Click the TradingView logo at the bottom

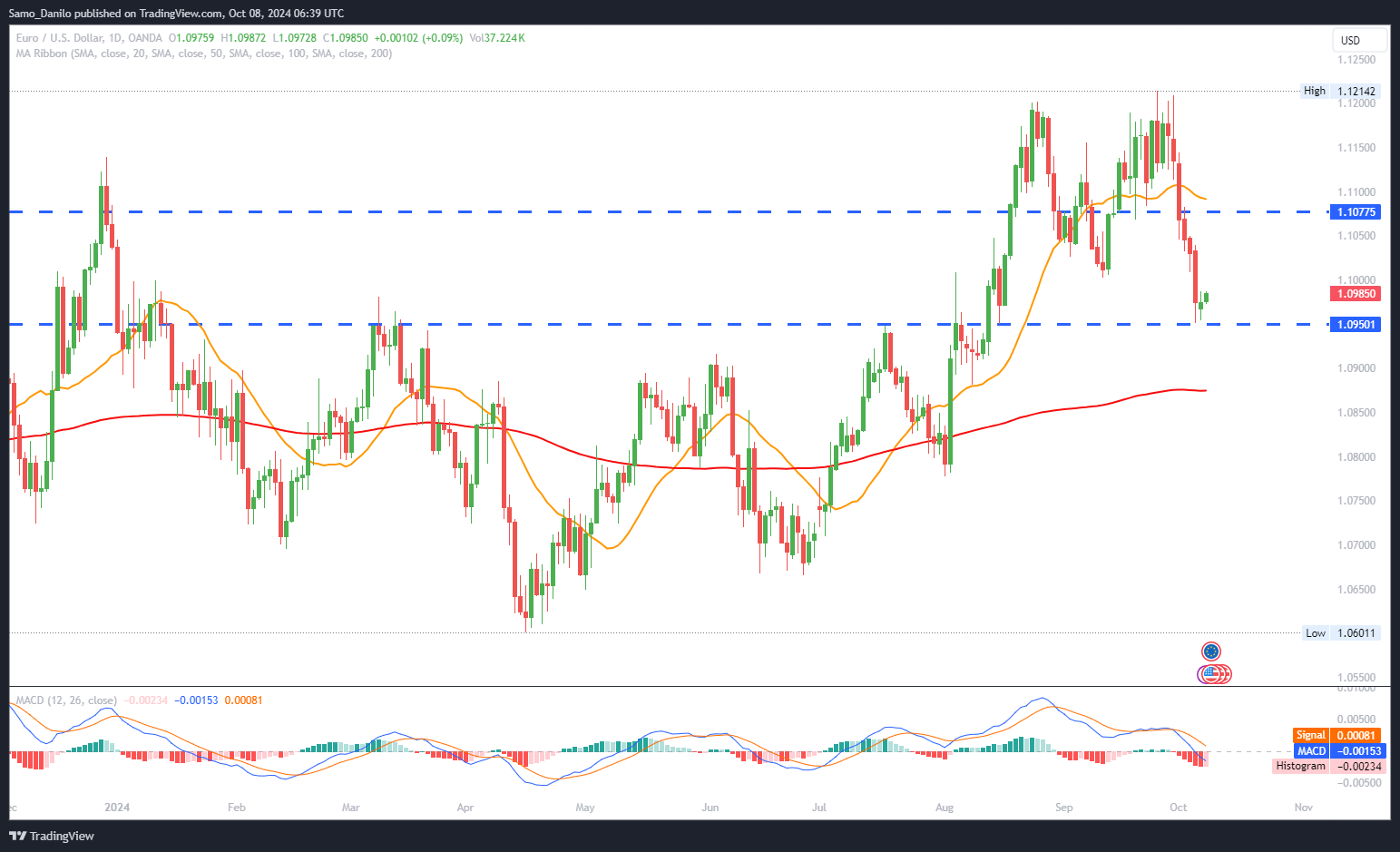point(52,836)
